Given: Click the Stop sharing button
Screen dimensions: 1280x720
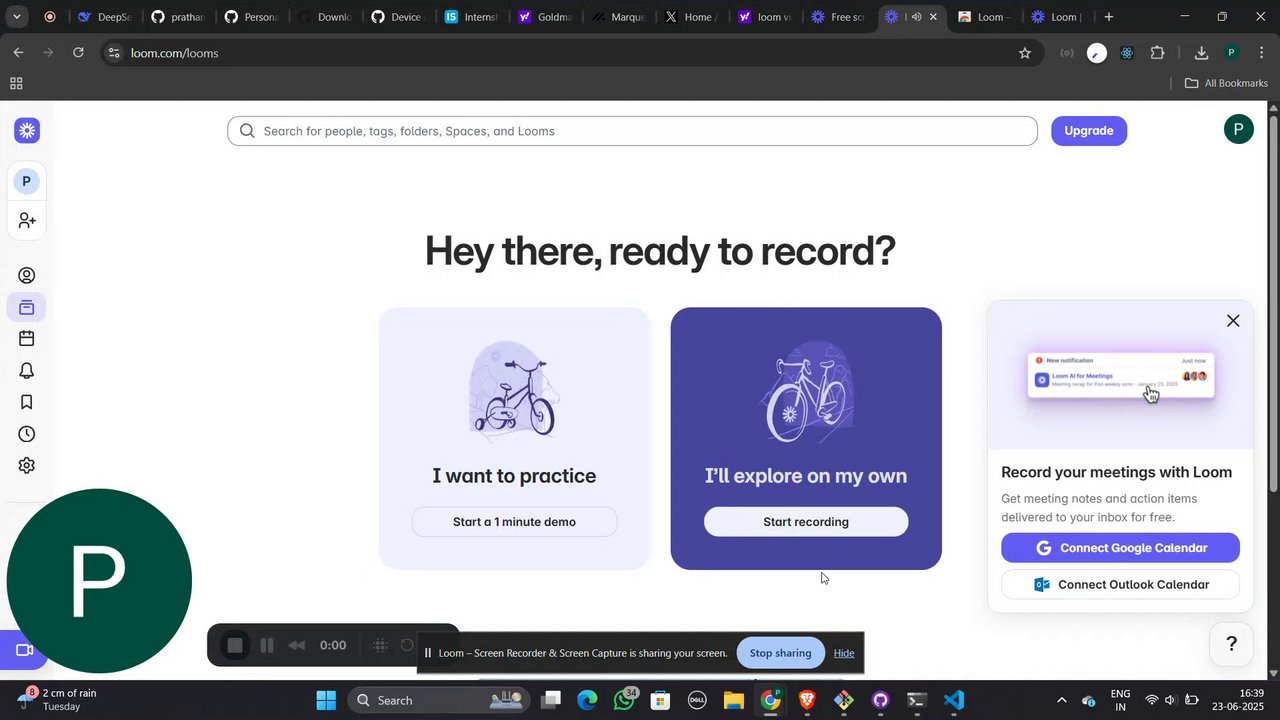Looking at the screenshot, I should pos(780,653).
